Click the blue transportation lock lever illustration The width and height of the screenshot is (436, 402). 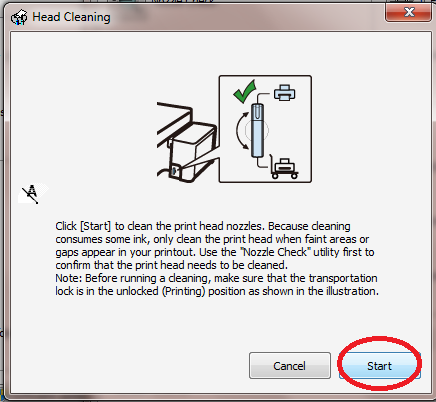click(x=257, y=130)
